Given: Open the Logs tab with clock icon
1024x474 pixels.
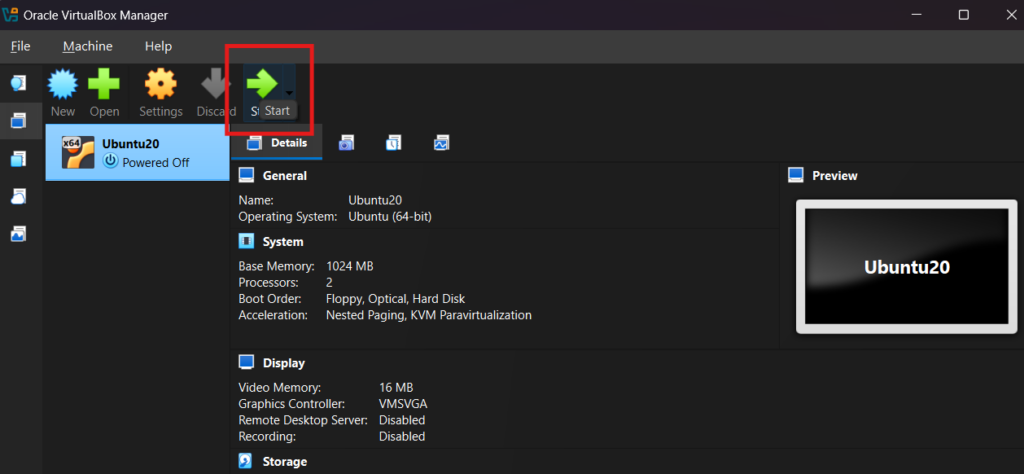Looking at the screenshot, I should coord(394,143).
